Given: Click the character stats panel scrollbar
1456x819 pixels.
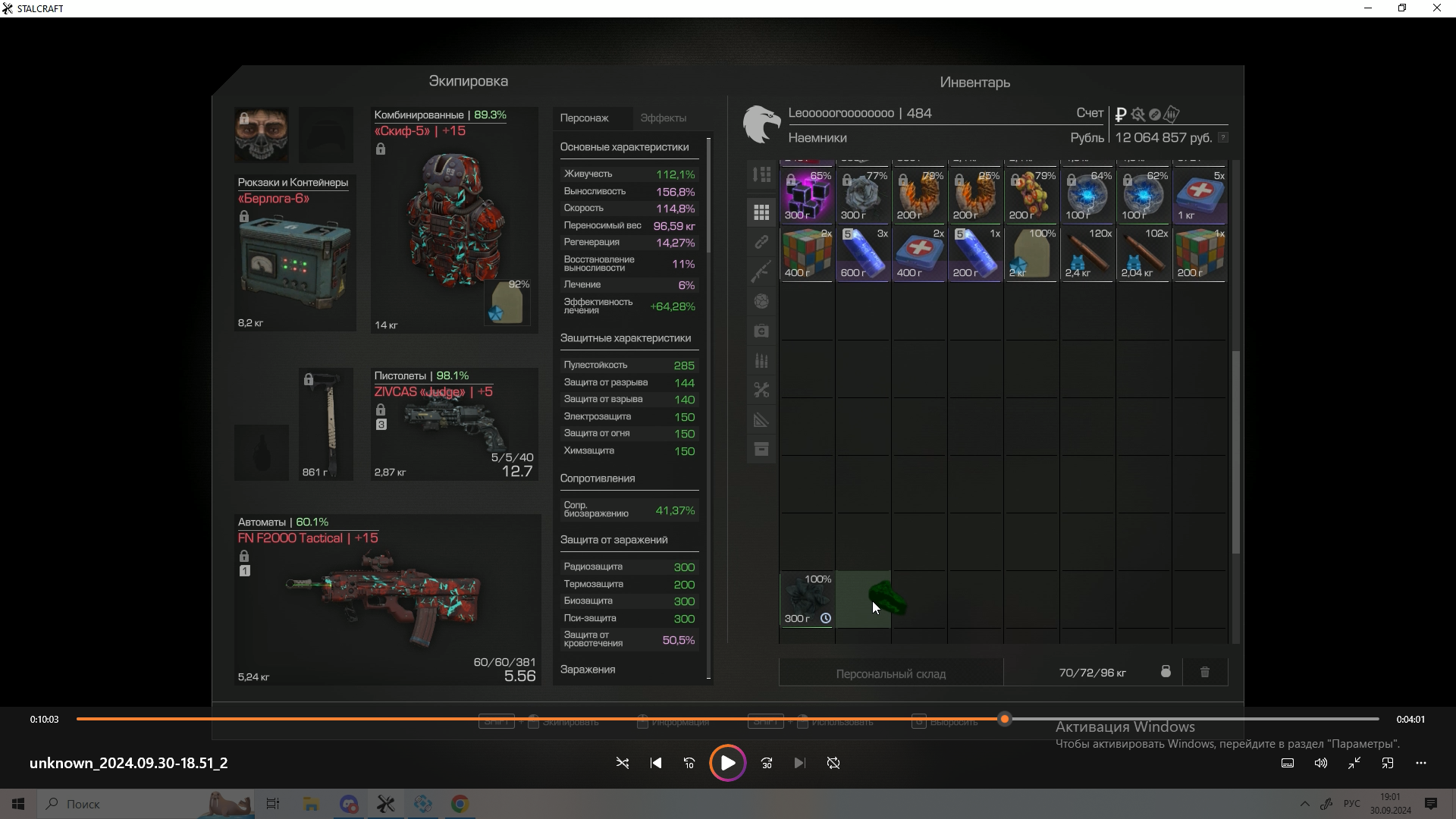Looking at the screenshot, I should click(x=709, y=196).
